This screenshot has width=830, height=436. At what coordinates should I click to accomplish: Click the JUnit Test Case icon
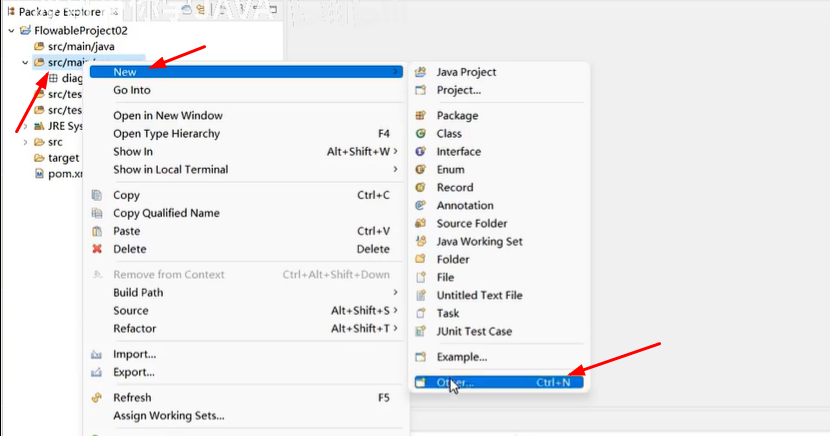pos(421,331)
